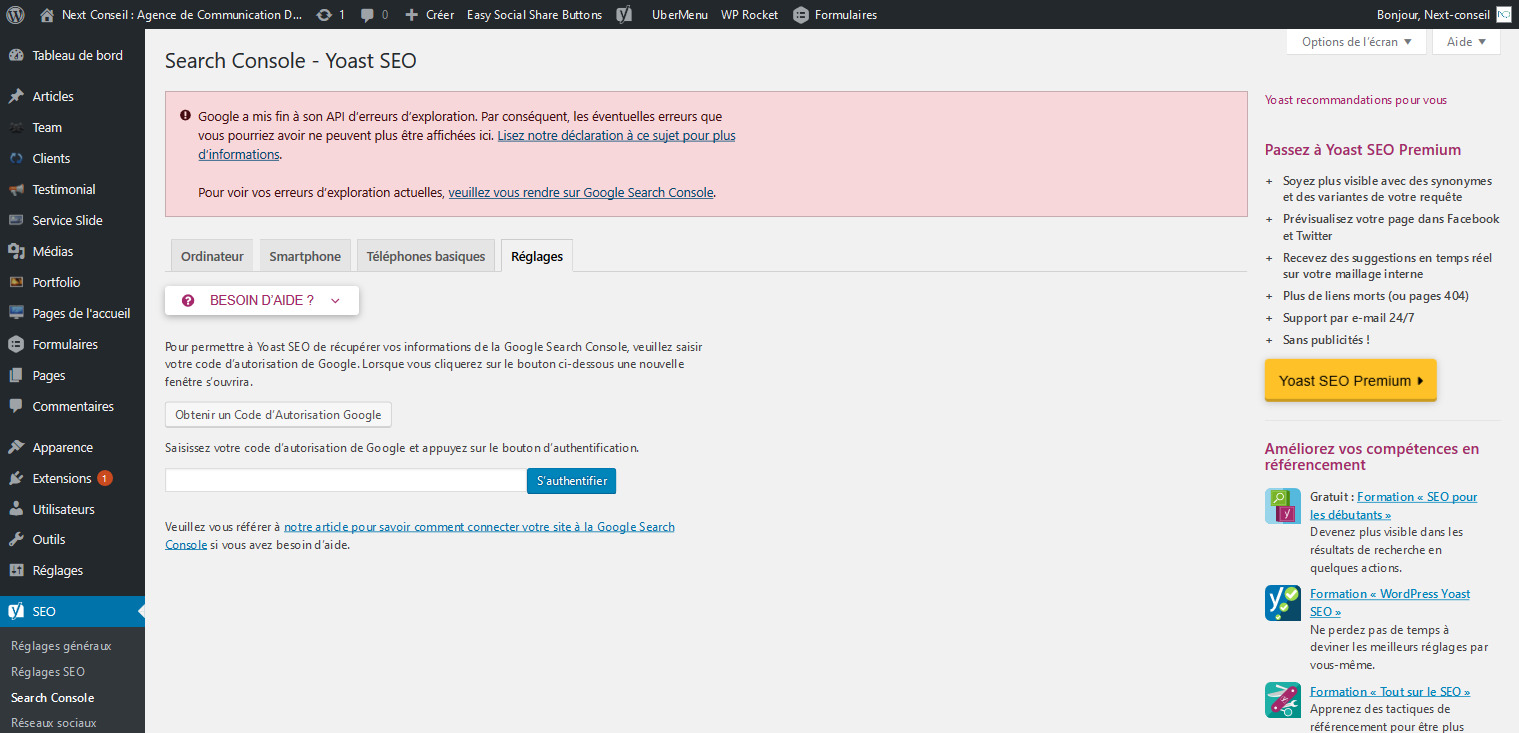Image resolution: width=1519 pixels, height=733 pixels.
Task: Click the Apparence paintbrush icon
Action: [x=16, y=447]
